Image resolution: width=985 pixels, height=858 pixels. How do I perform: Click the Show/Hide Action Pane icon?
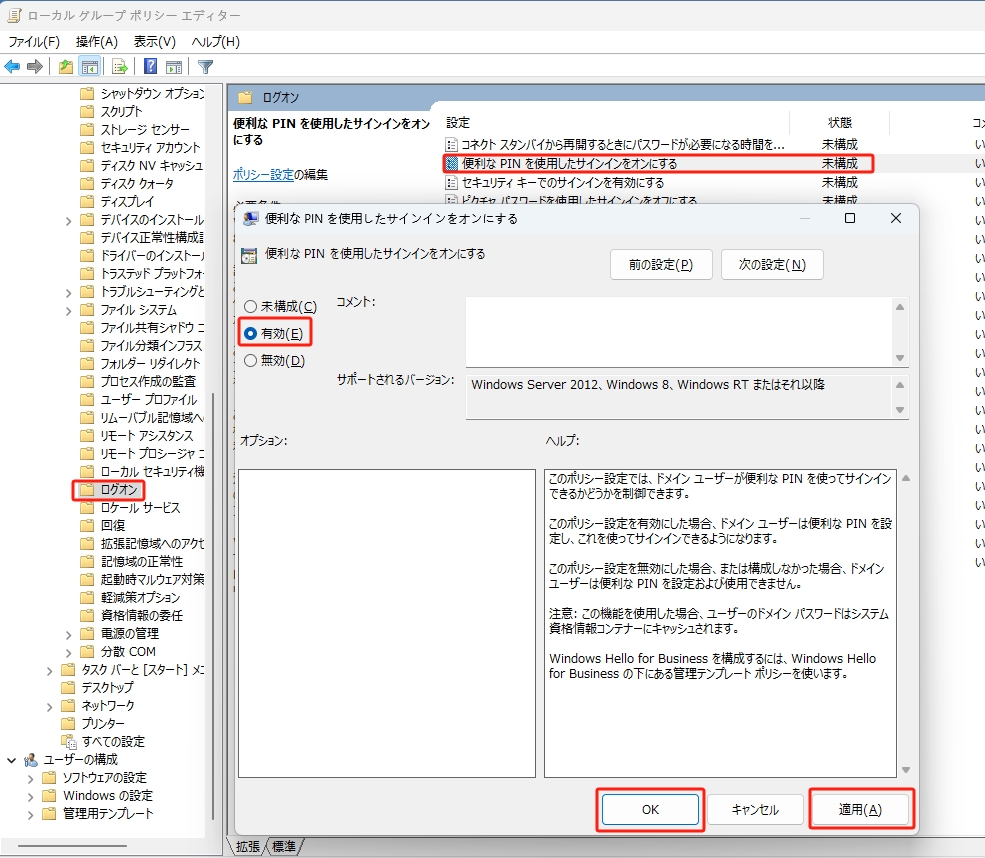(x=174, y=67)
